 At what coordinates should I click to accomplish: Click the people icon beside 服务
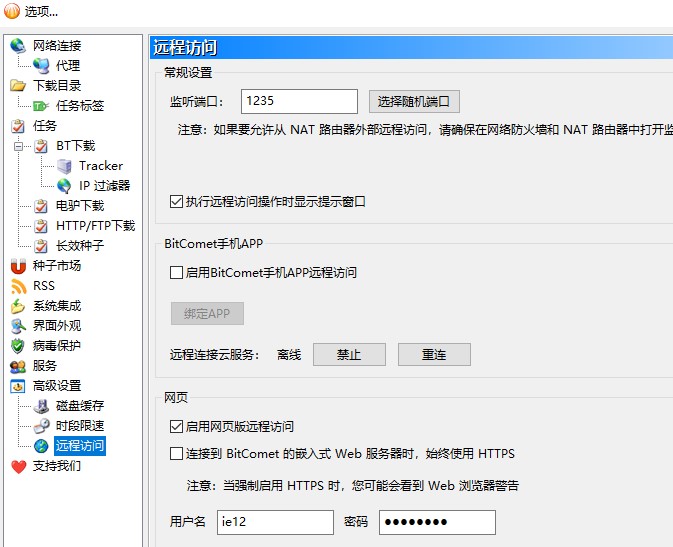(18, 366)
